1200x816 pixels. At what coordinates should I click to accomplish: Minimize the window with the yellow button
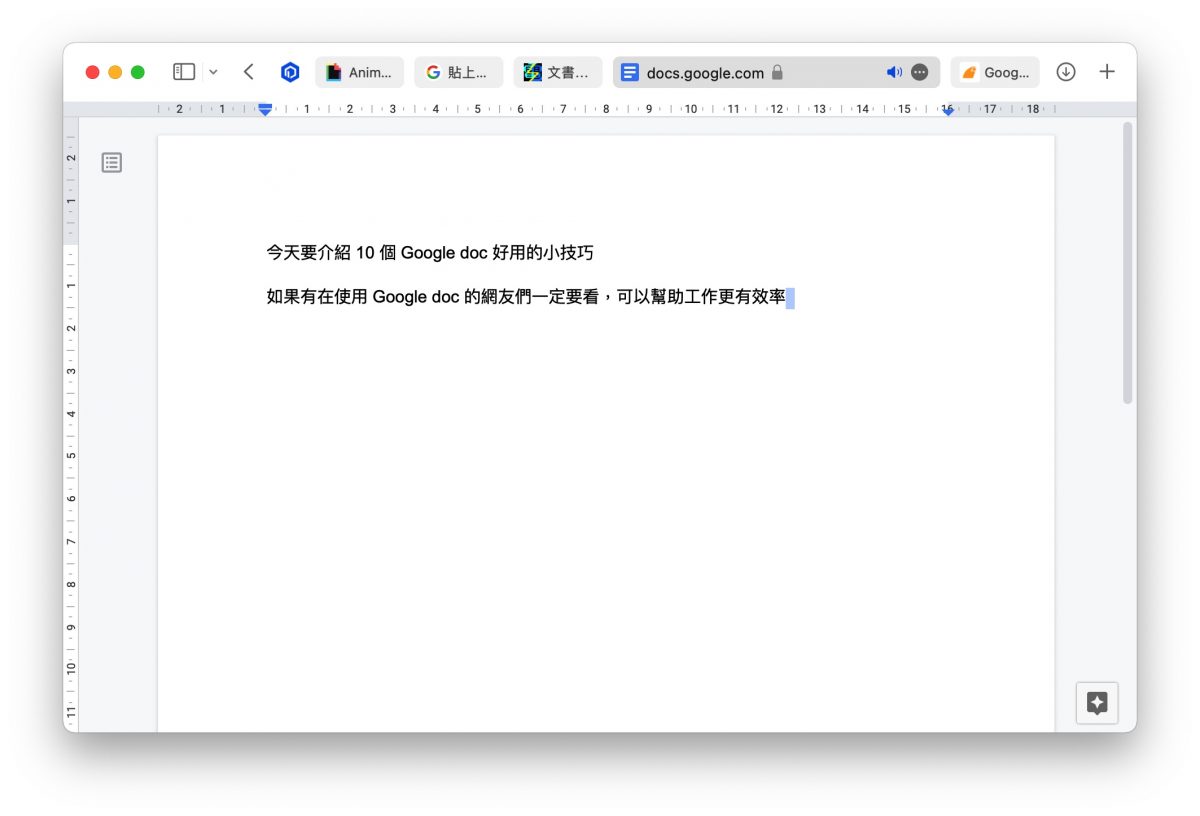(x=115, y=72)
